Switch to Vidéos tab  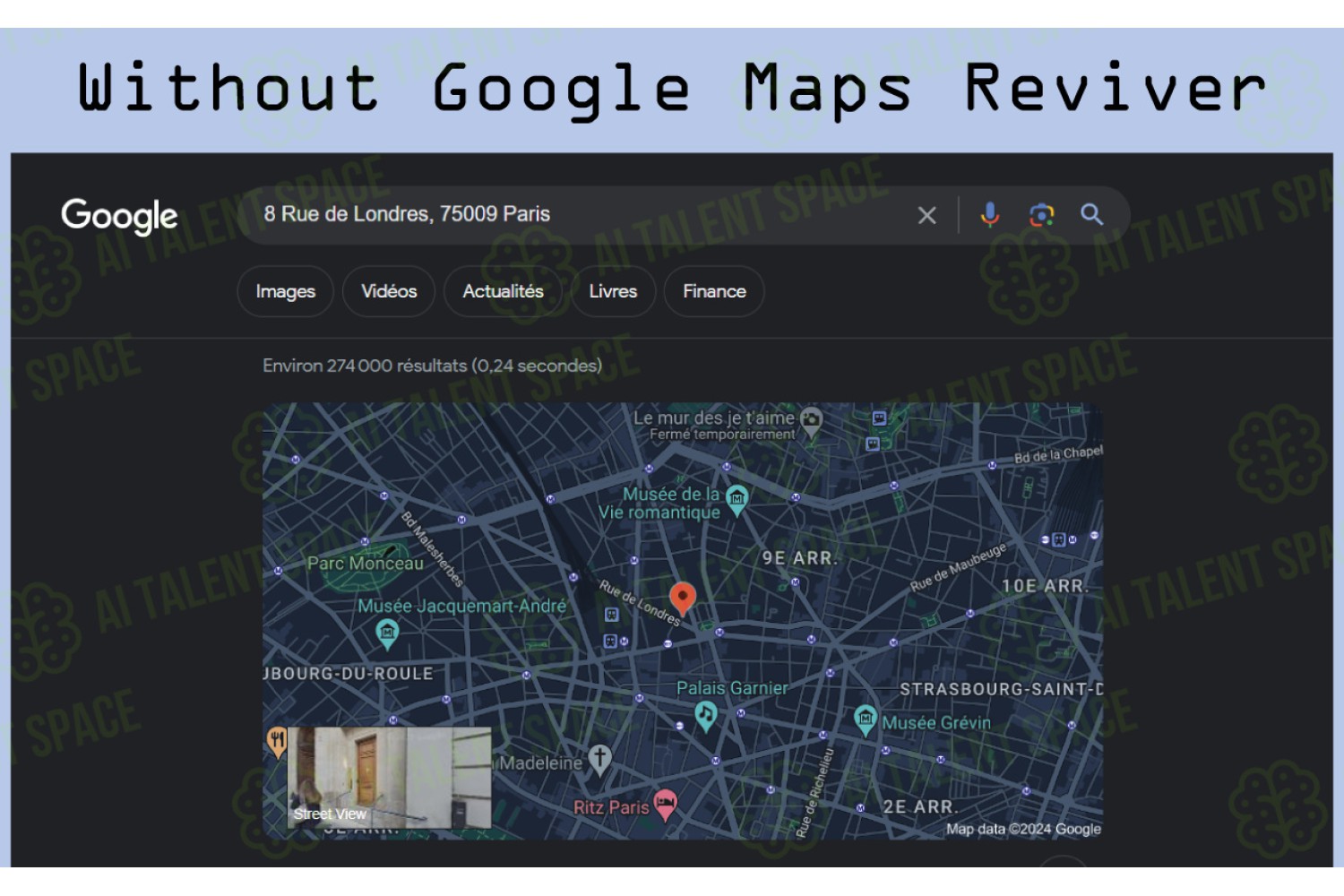tap(389, 291)
